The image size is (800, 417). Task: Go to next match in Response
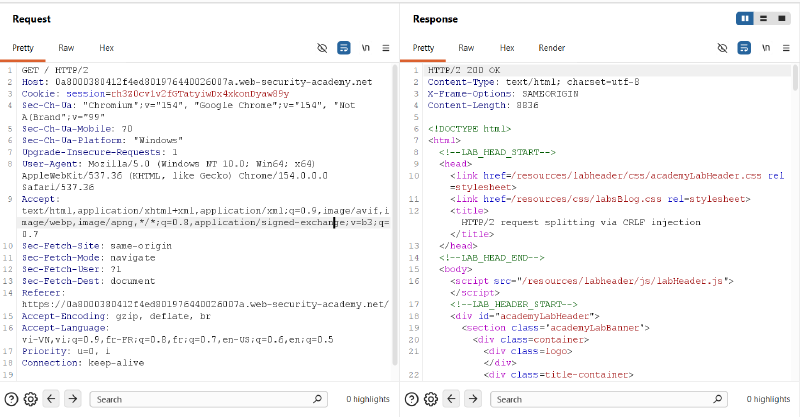[473, 399]
